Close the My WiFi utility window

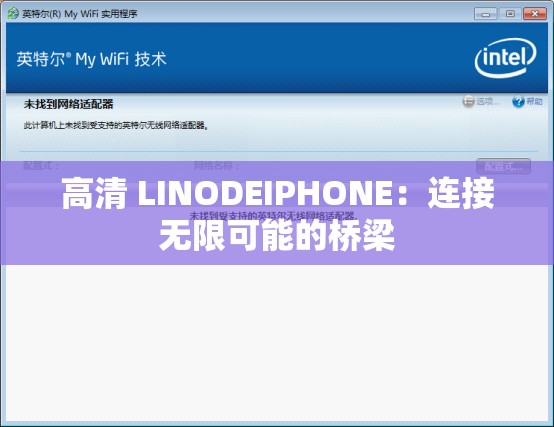click(x=535, y=14)
